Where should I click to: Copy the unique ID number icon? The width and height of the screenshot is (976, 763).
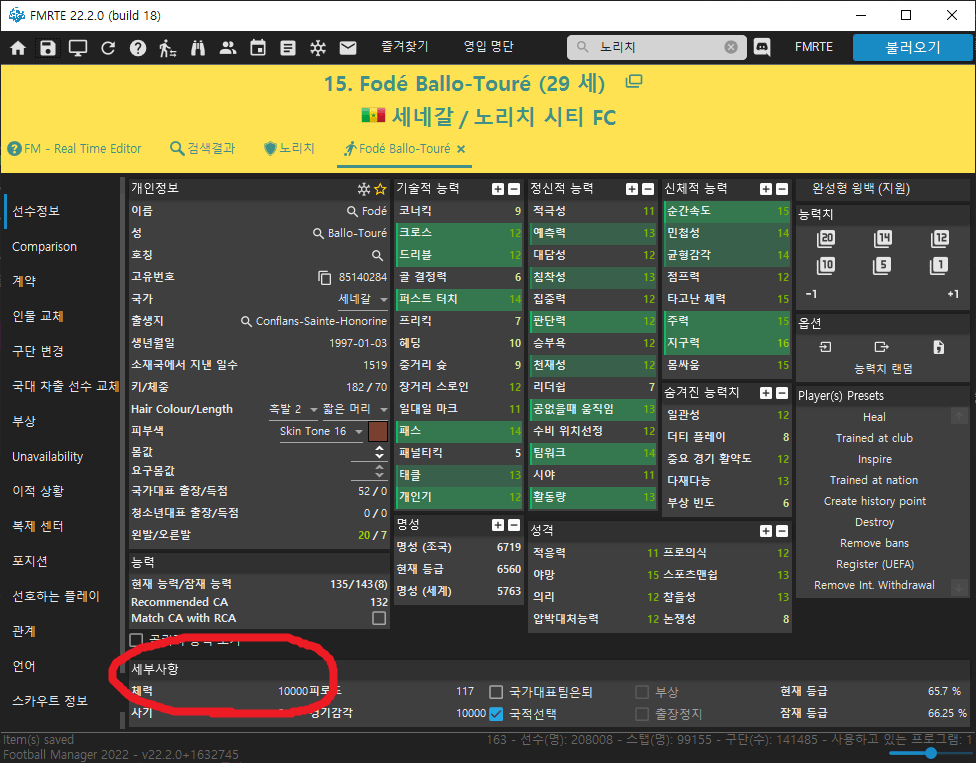click(324, 277)
